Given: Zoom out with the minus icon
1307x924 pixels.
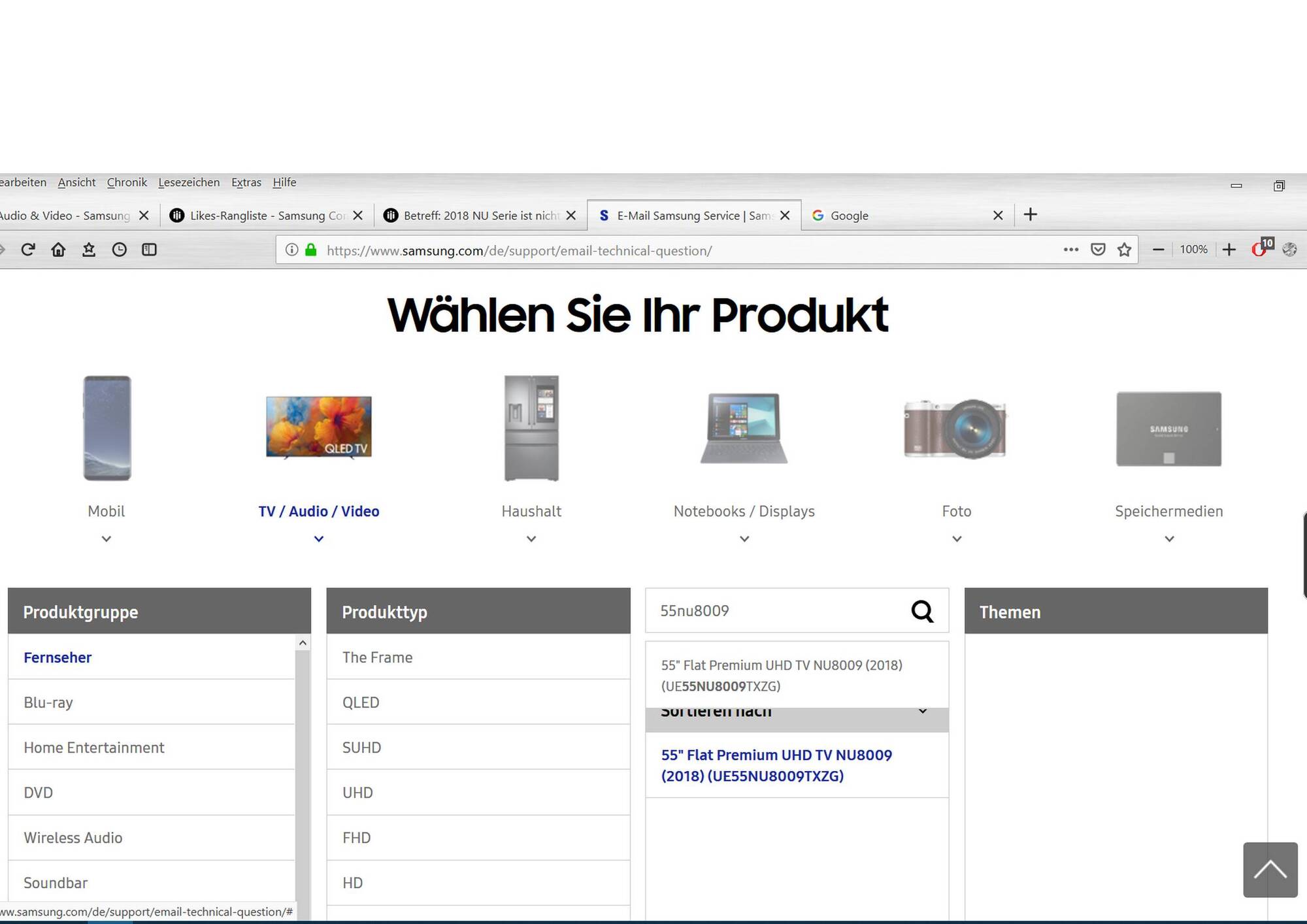Looking at the screenshot, I should (1158, 250).
